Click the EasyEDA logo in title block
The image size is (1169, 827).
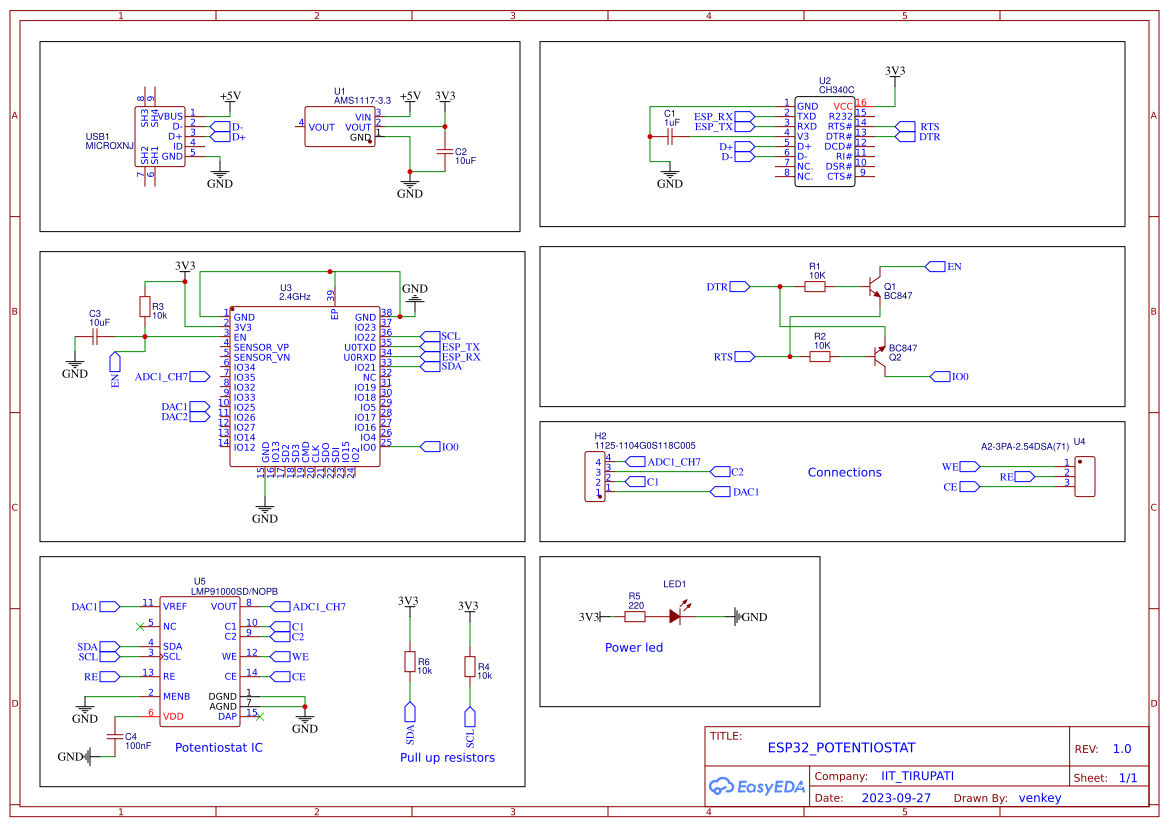(x=756, y=786)
